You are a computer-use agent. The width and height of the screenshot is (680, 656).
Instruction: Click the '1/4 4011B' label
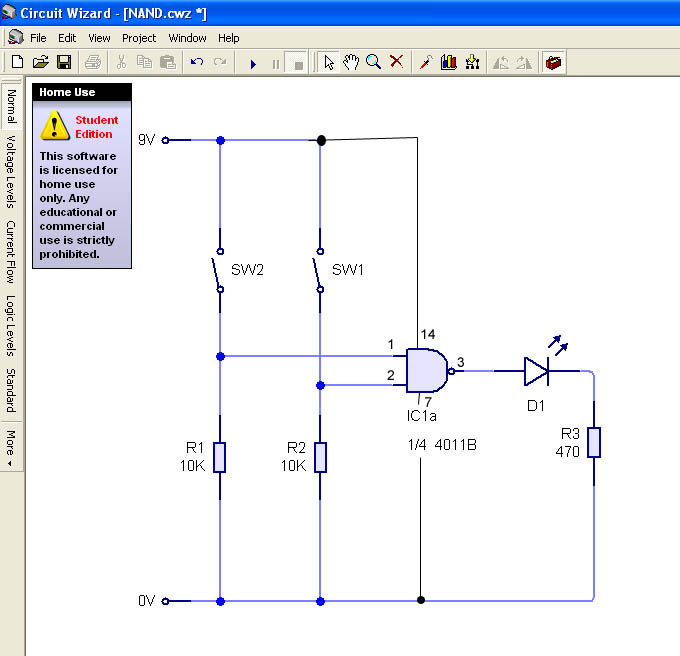442,445
